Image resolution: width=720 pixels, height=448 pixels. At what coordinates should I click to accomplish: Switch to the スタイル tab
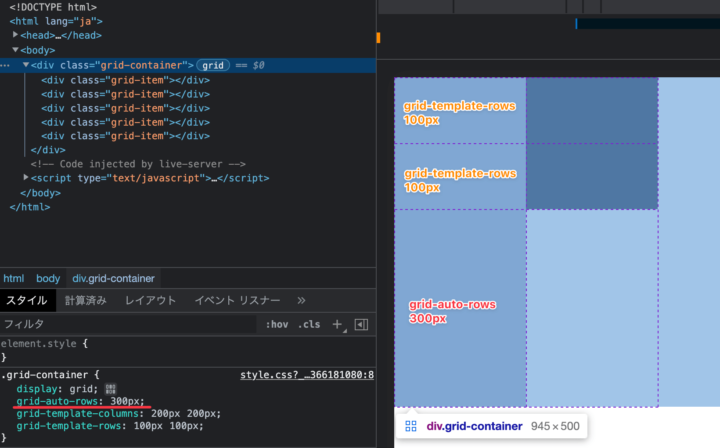(27, 301)
